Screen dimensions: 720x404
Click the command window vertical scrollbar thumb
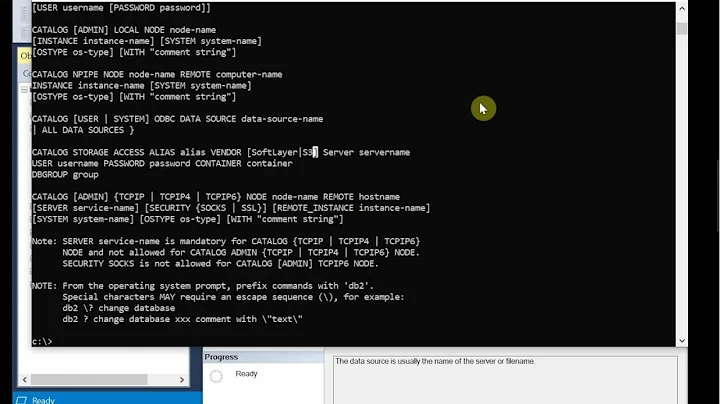pos(682,28)
